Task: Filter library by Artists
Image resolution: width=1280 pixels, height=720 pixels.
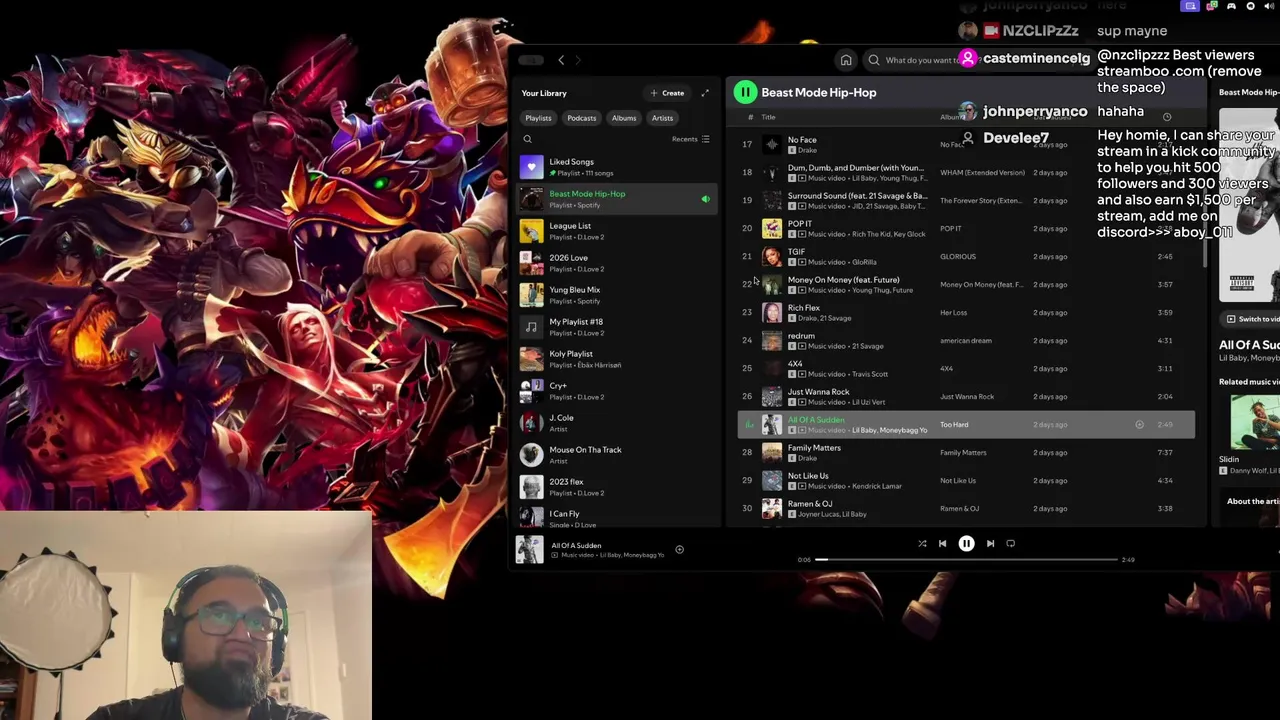Action: 663,118
